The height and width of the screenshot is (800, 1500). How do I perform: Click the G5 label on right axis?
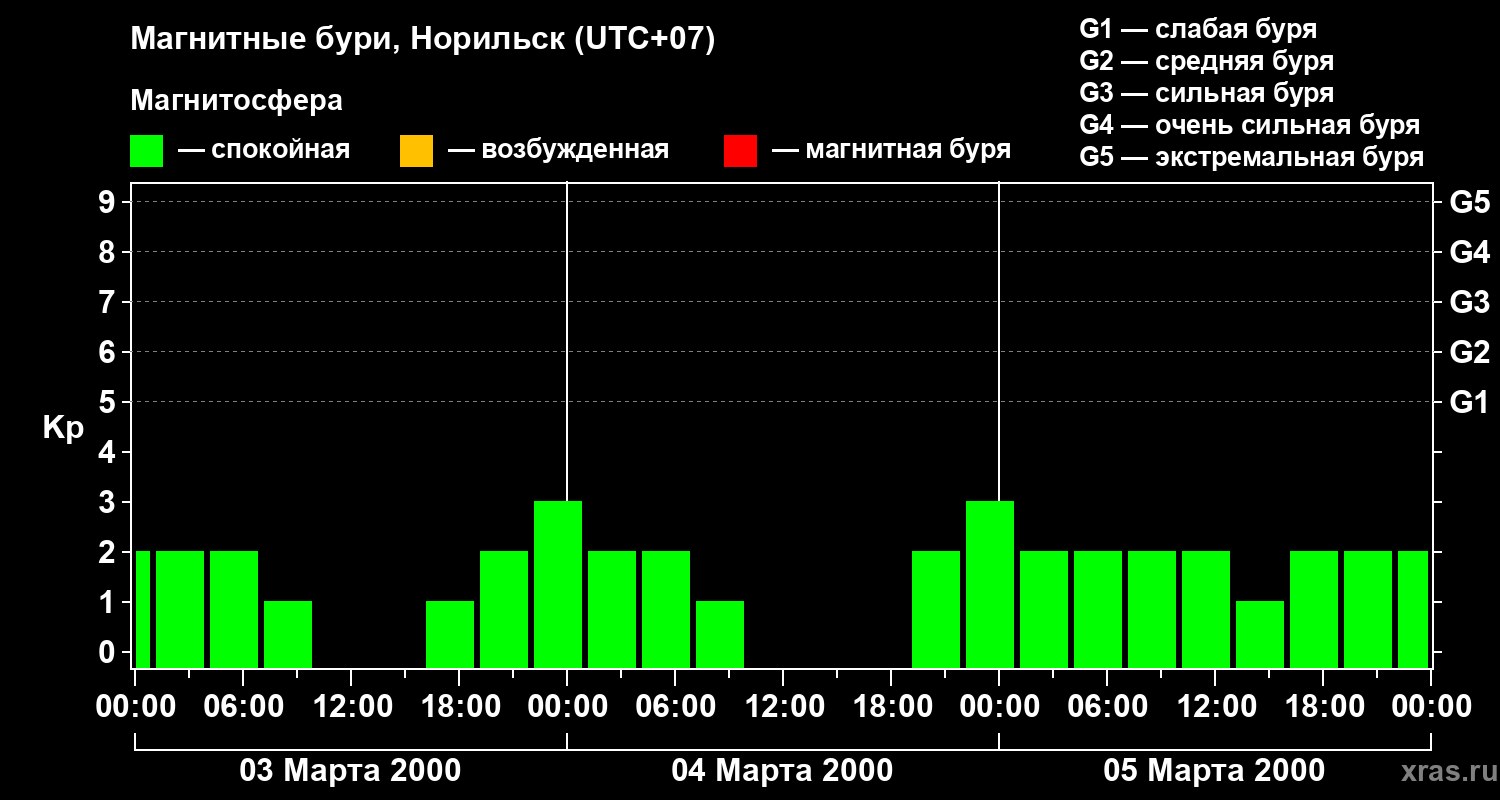click(1469, 202)
